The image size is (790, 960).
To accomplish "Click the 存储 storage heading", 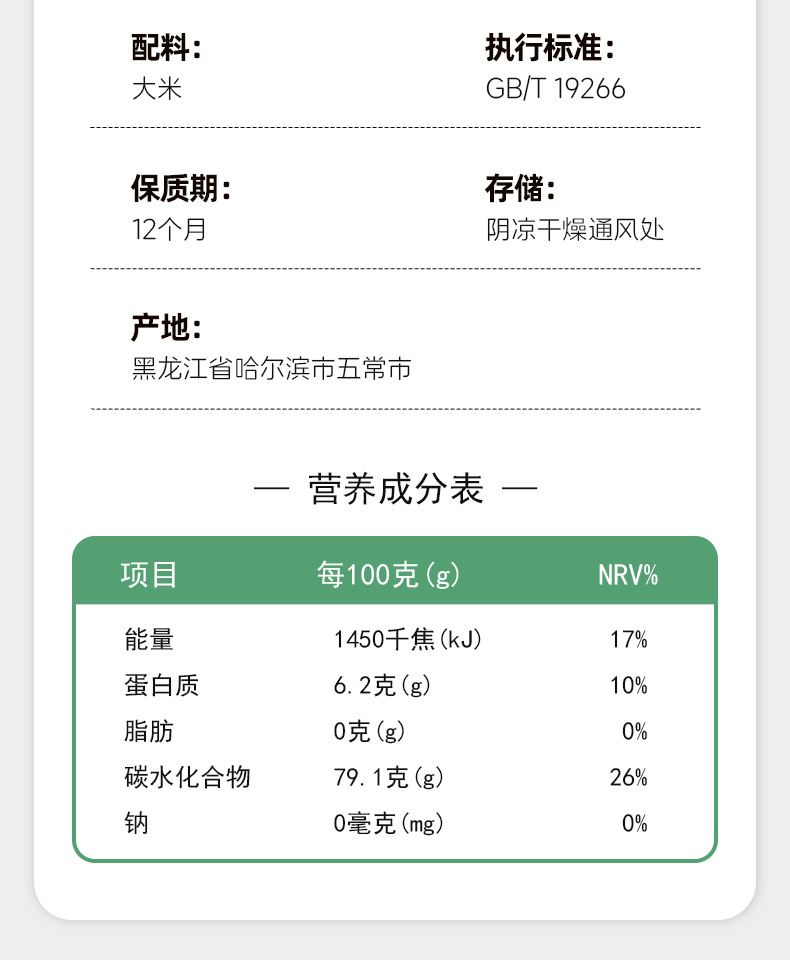I will point(521,188).
